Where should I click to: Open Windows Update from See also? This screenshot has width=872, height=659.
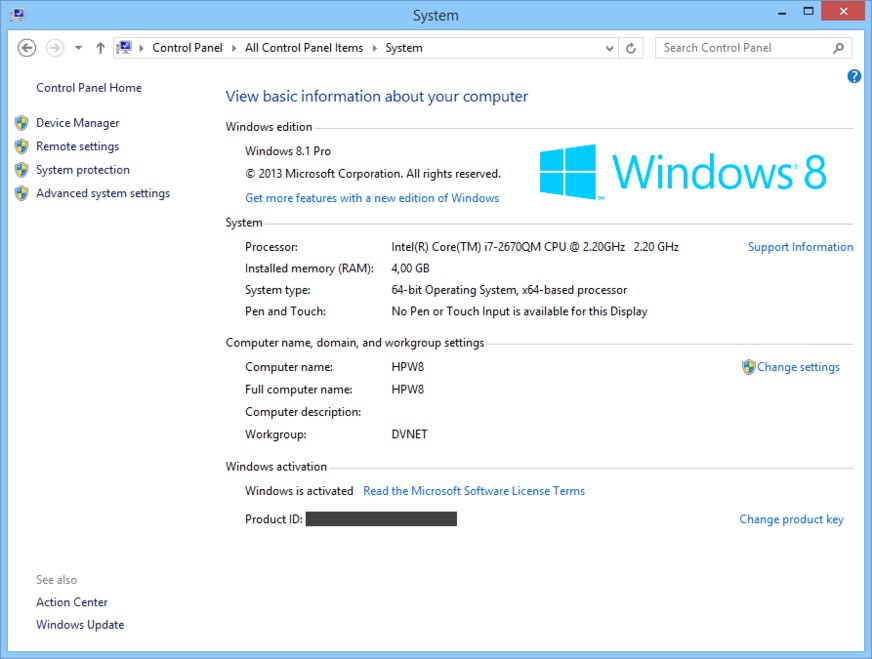pos(80,625)
